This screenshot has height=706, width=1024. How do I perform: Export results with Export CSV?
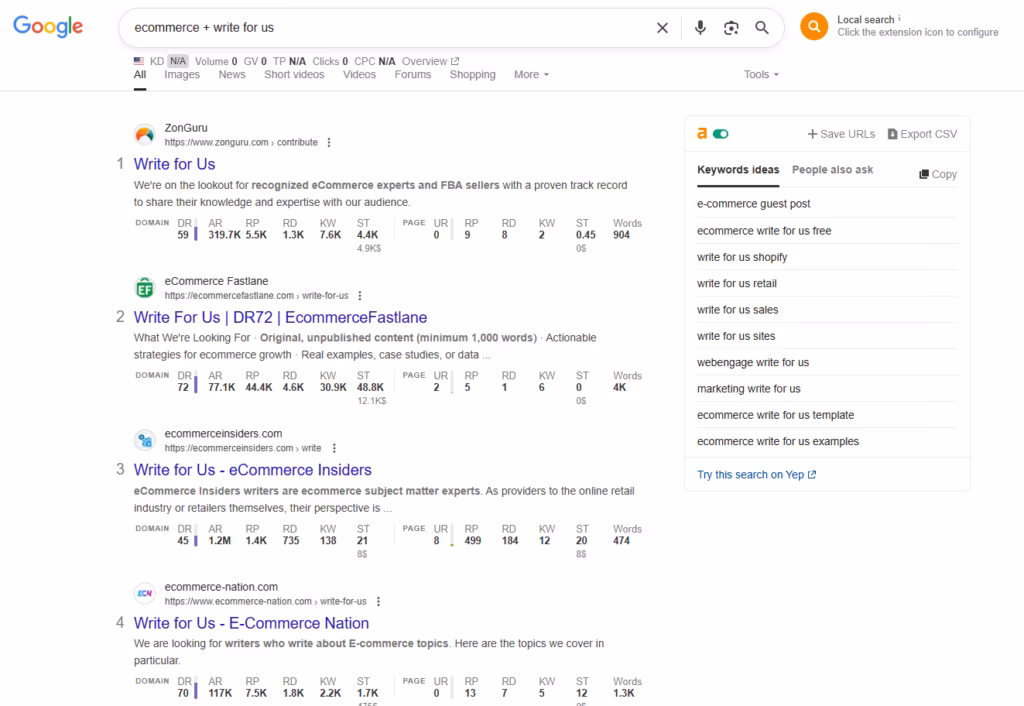(x=922, y=134)
